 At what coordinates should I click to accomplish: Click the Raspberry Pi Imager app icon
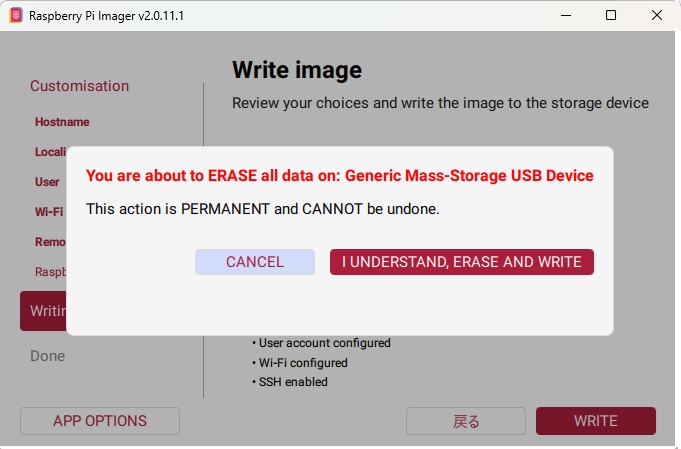click(16, 15)
